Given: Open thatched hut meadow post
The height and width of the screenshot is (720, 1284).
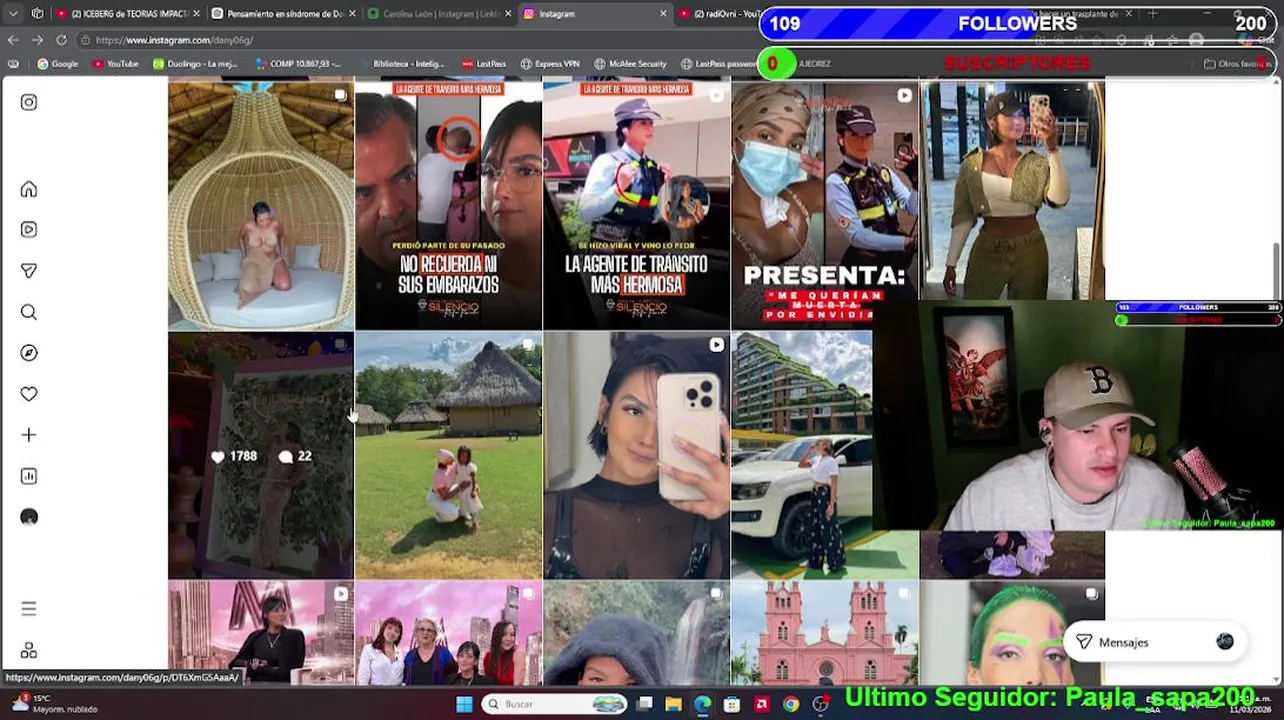Looking at the screenshot, I should tap(449, 456).
